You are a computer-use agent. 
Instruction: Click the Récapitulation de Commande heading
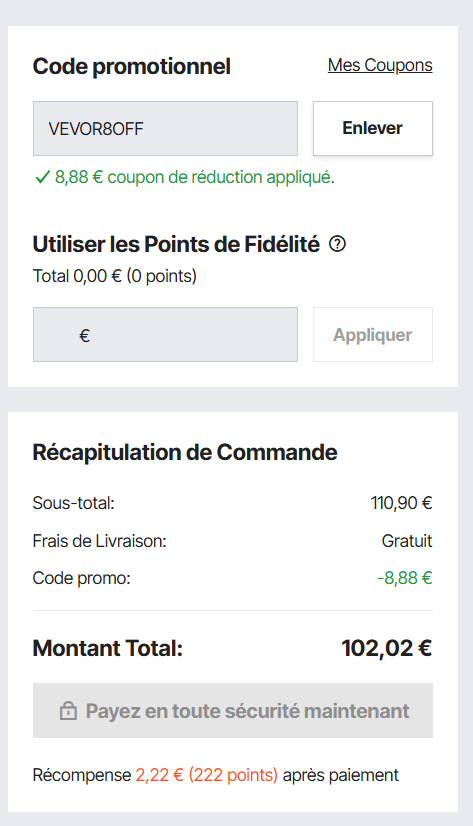coord(185,453)
